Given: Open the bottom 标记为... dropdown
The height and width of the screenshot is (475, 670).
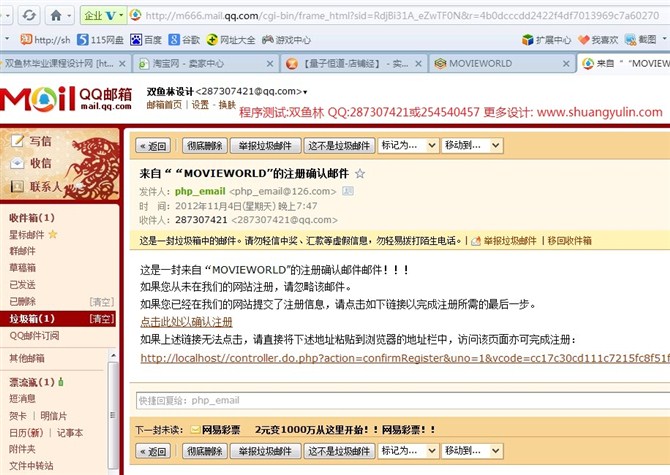Looking at the screenshot, I should point(408,451).
